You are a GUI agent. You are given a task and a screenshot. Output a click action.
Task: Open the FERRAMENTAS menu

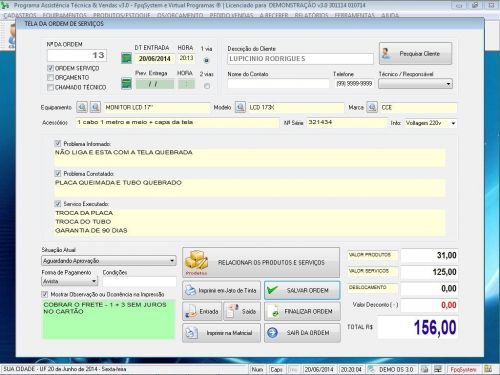pos(355,16)
